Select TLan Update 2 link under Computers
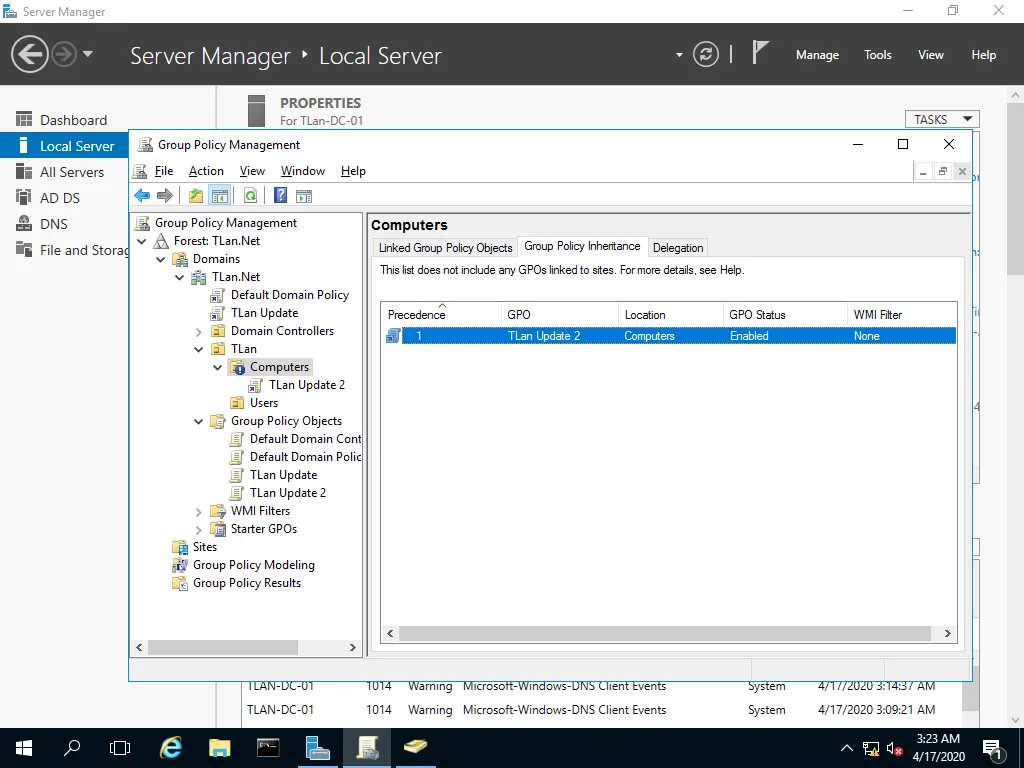Image resolution: width=1024 pixels, height=768 pixels. 307,385
